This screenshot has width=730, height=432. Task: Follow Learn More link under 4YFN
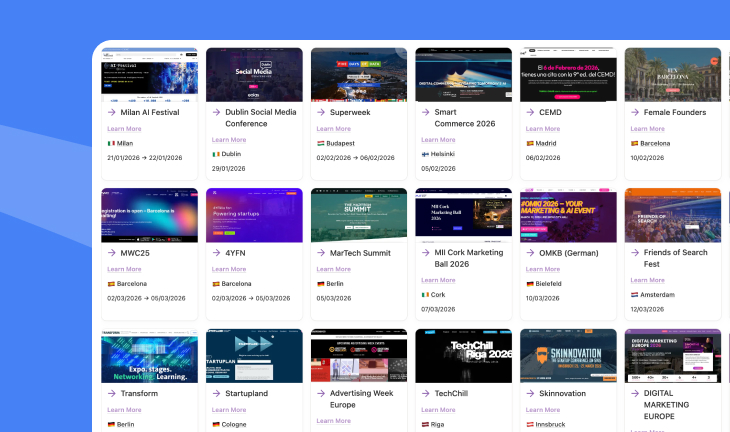229,269
